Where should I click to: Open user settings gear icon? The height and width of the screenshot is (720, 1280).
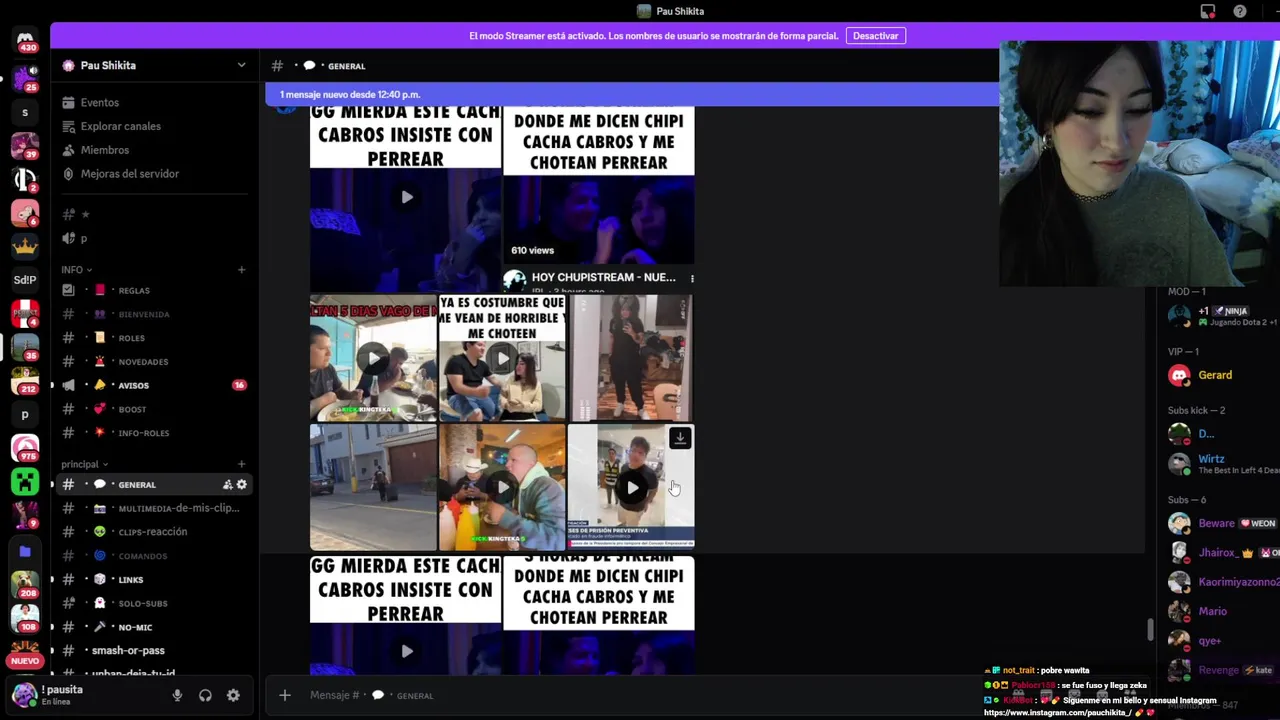point(233,696)
